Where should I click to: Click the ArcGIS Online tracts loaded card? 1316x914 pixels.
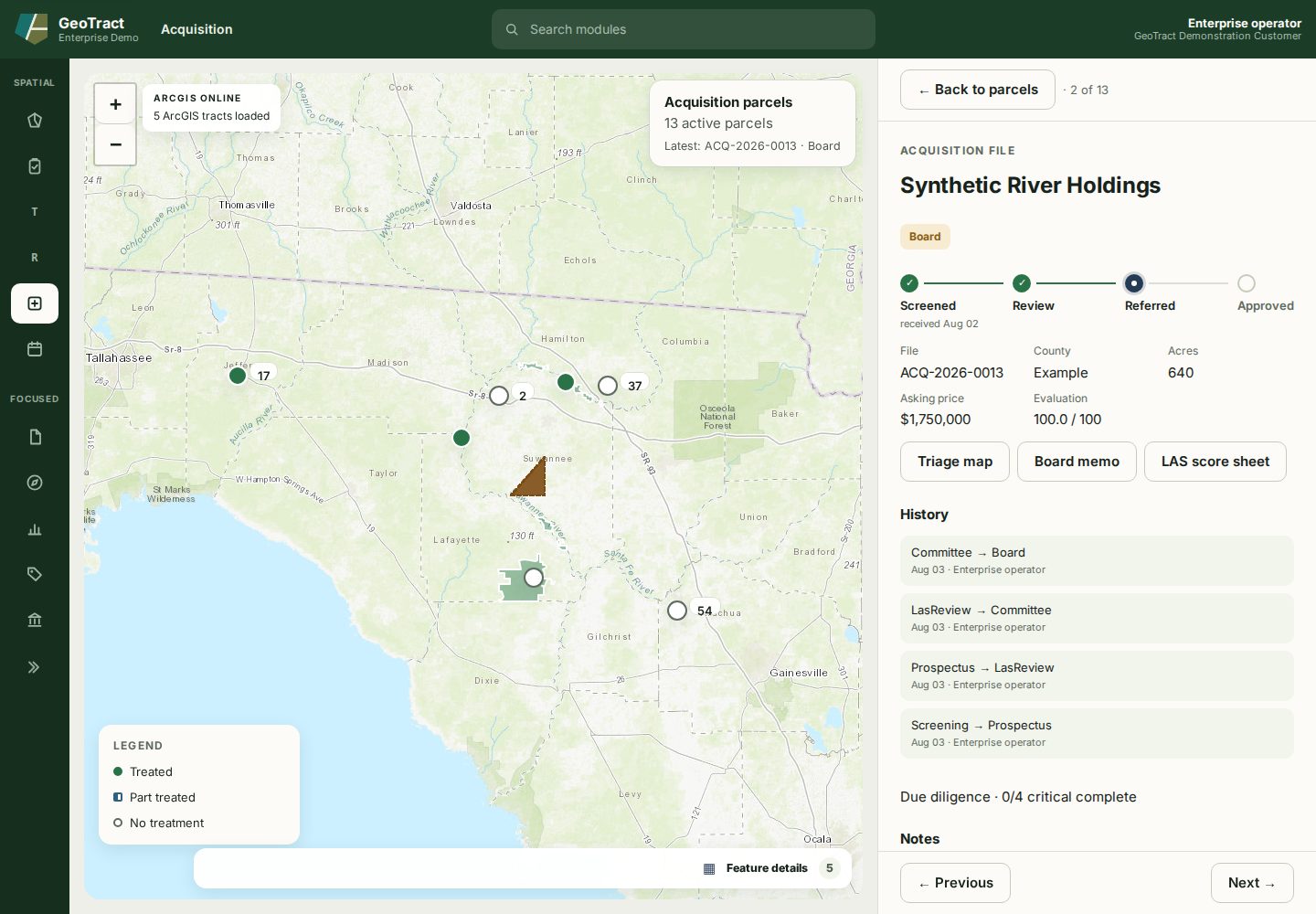[212, 108]
